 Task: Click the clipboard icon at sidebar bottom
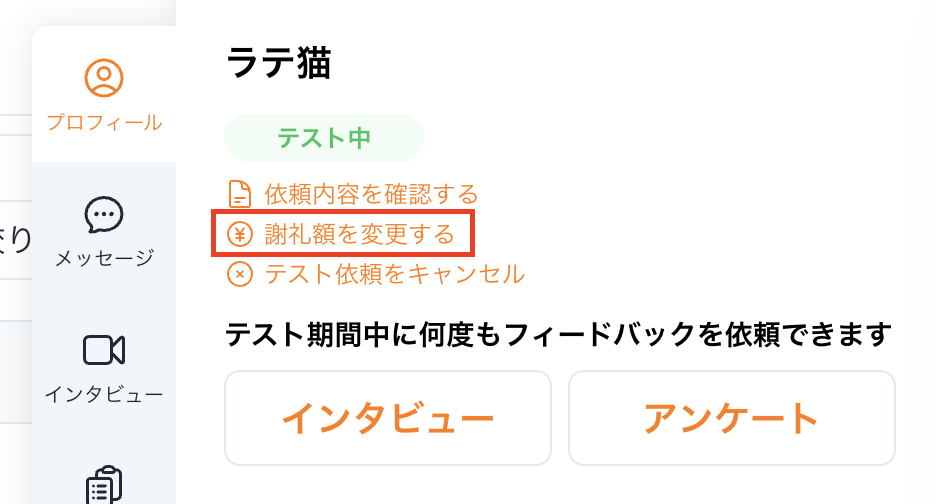(104, 487)
